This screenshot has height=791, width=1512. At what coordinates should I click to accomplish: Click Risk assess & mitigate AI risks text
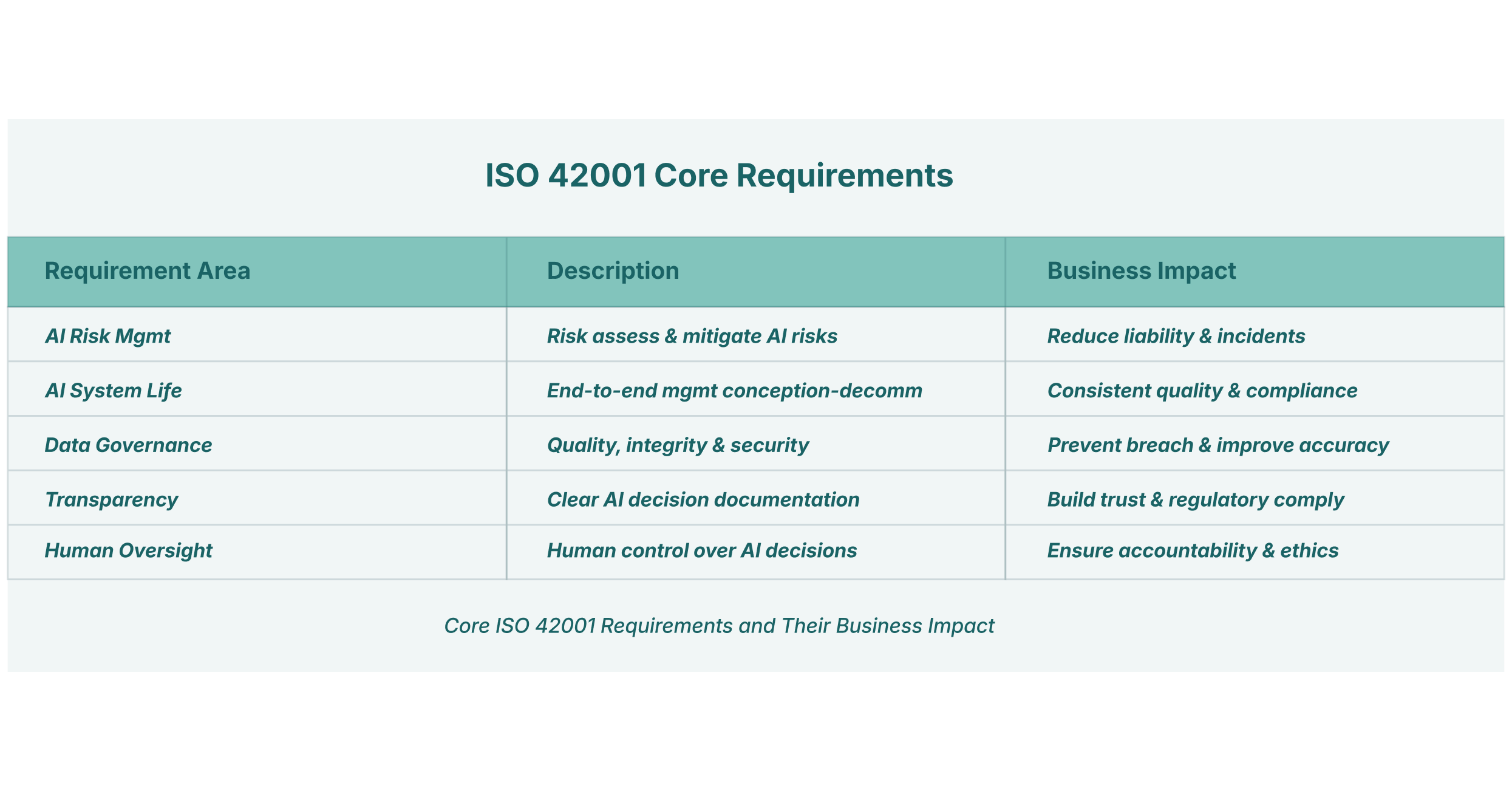tap(692, 336)
